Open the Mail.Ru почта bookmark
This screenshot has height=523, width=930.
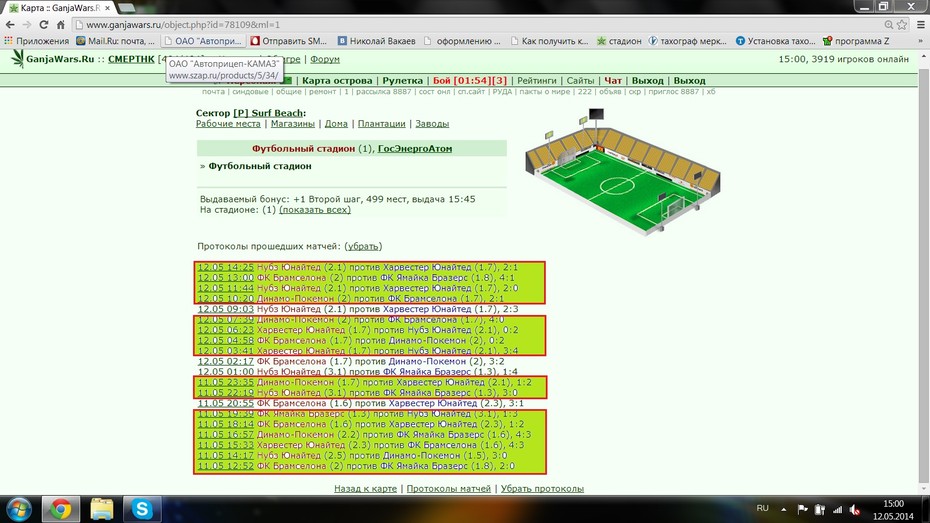pos(115,41)
